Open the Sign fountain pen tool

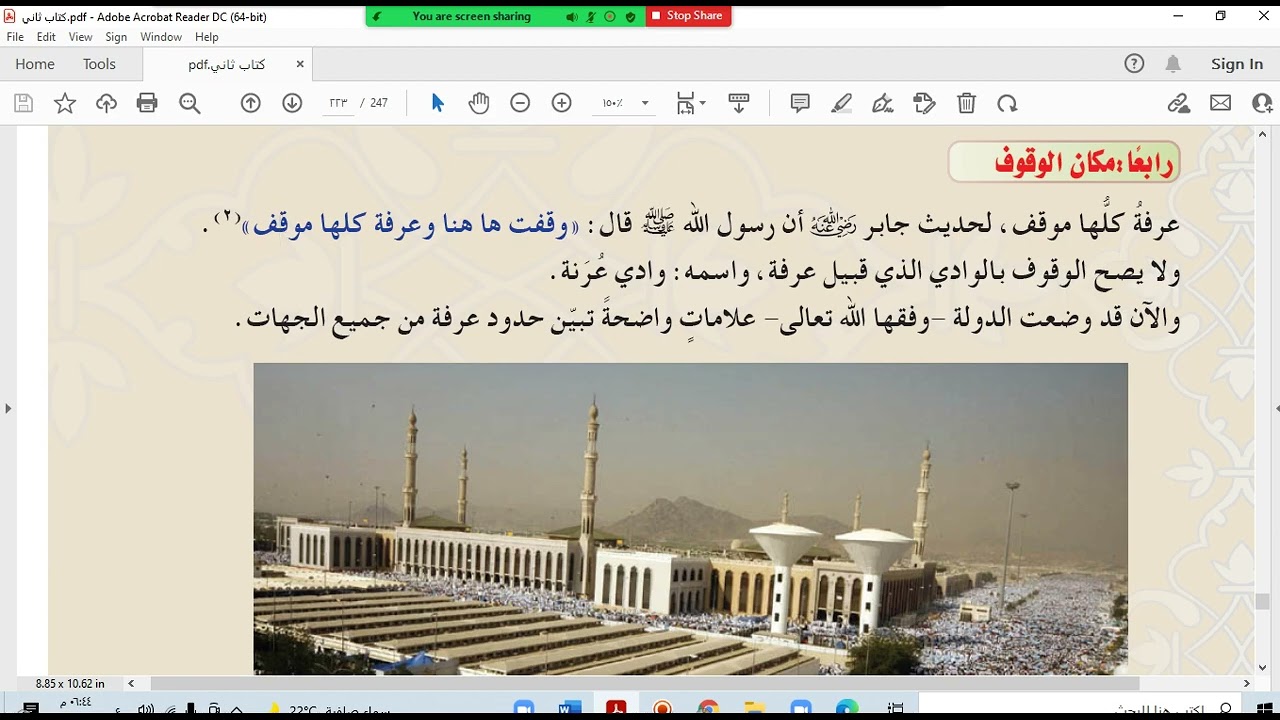point(883,103)
